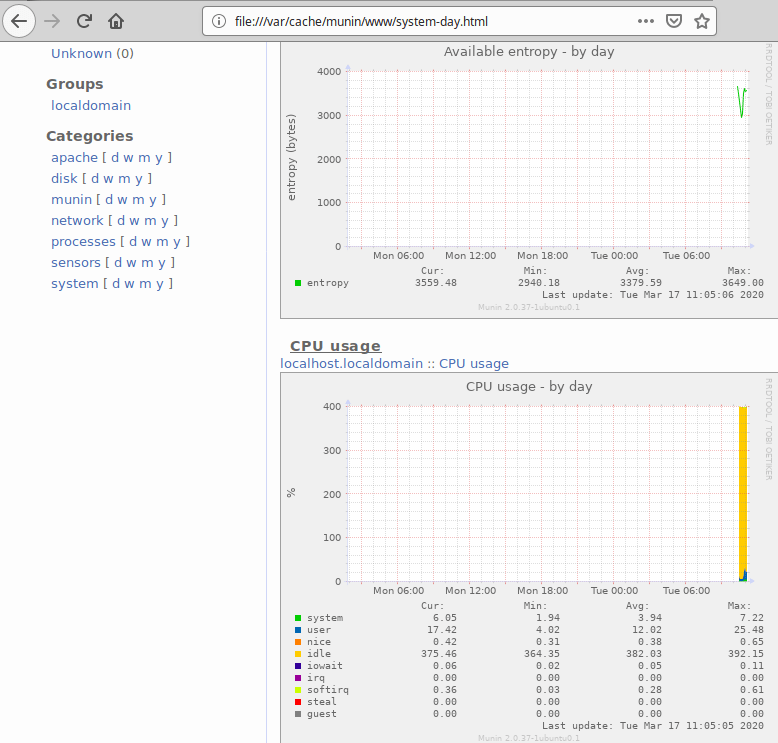Open the apache category link

74,157
